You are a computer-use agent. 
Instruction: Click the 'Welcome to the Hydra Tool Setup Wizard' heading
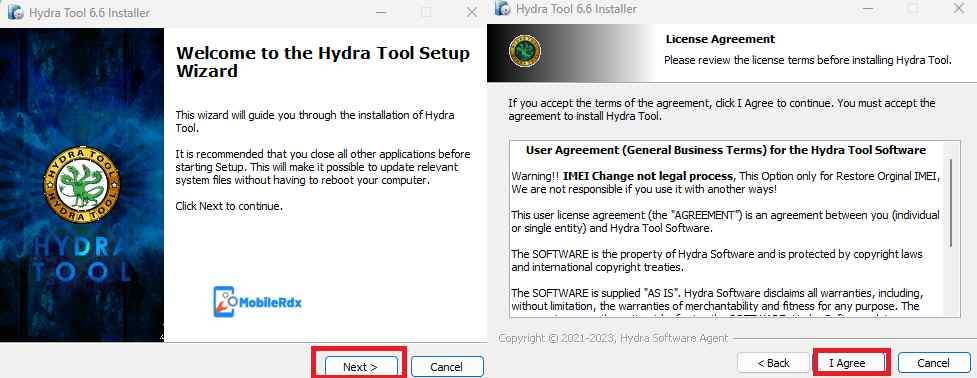(323, 62)
